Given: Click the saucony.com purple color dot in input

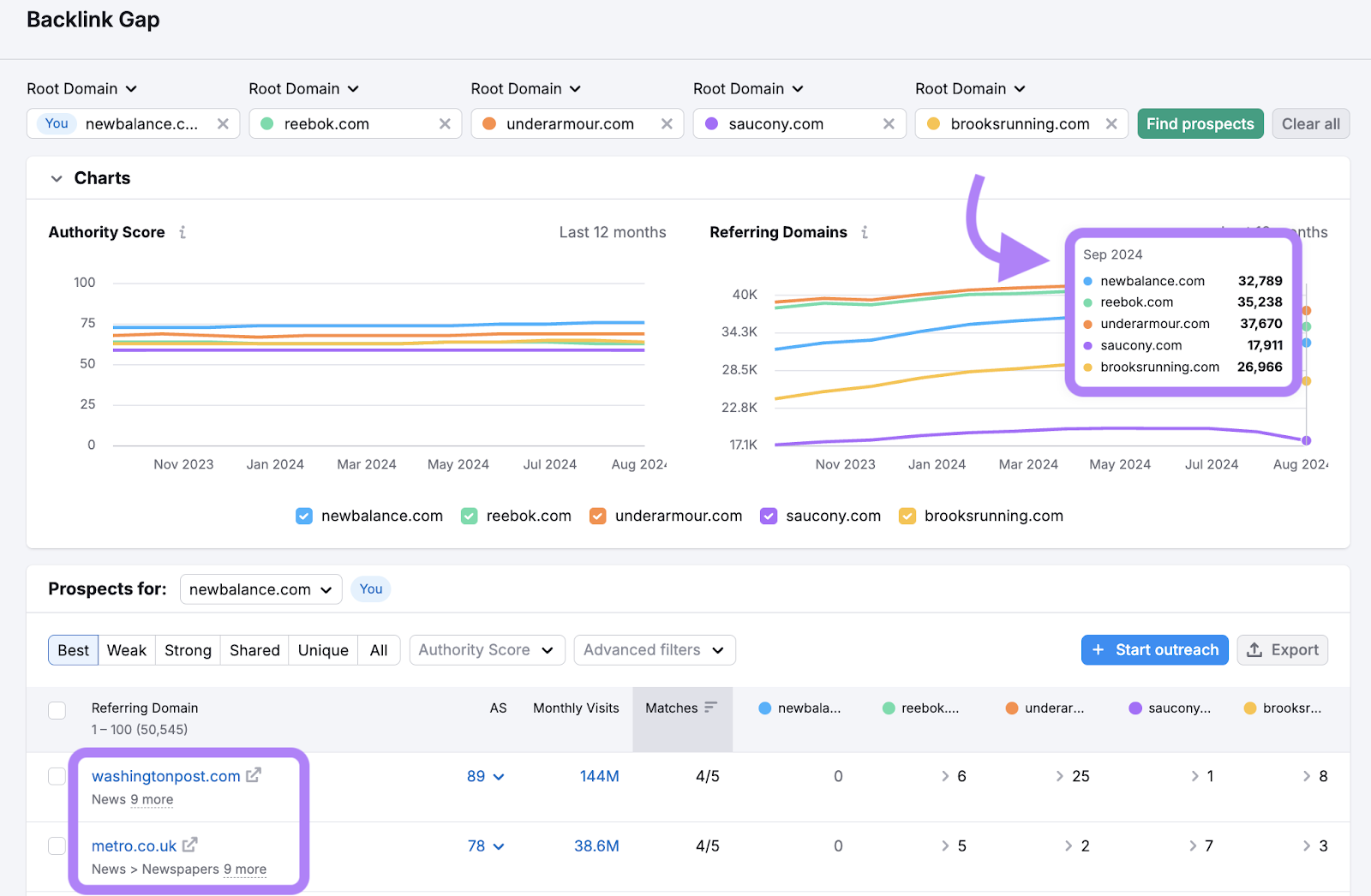Looking at the screenshot, I should (x=711, y=124).
